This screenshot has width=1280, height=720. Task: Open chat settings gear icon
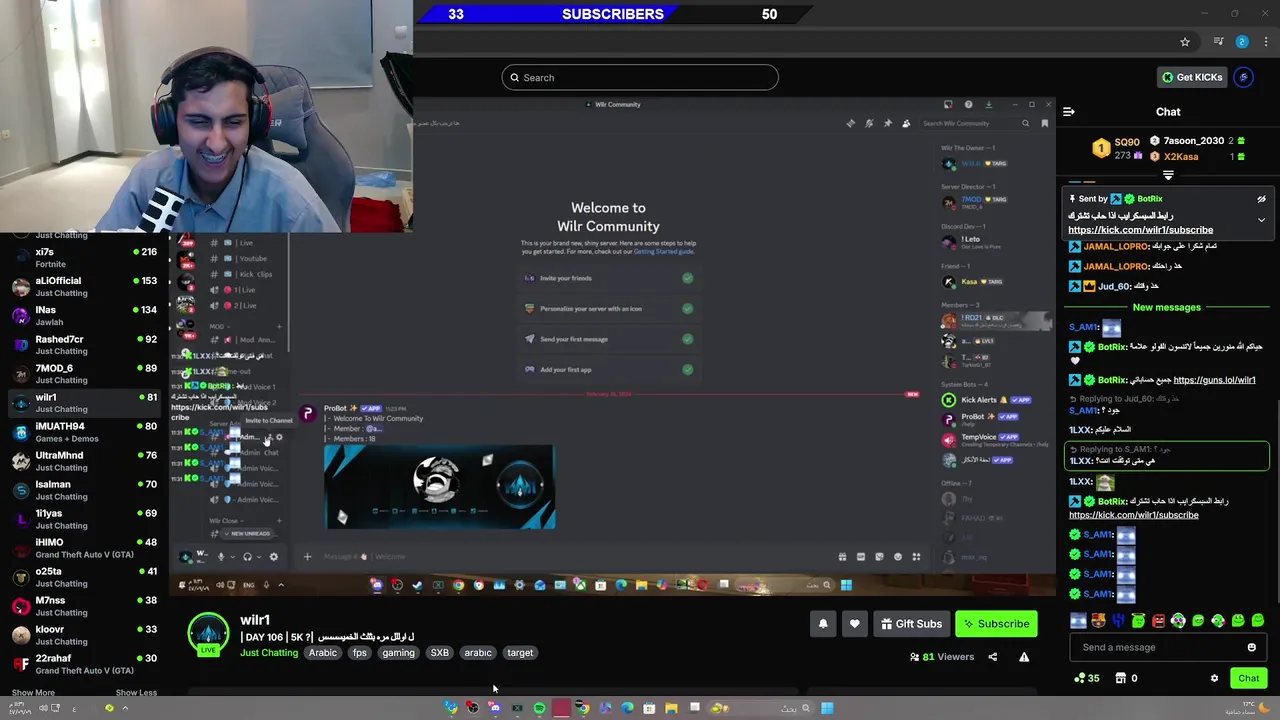pos(1214,678)
